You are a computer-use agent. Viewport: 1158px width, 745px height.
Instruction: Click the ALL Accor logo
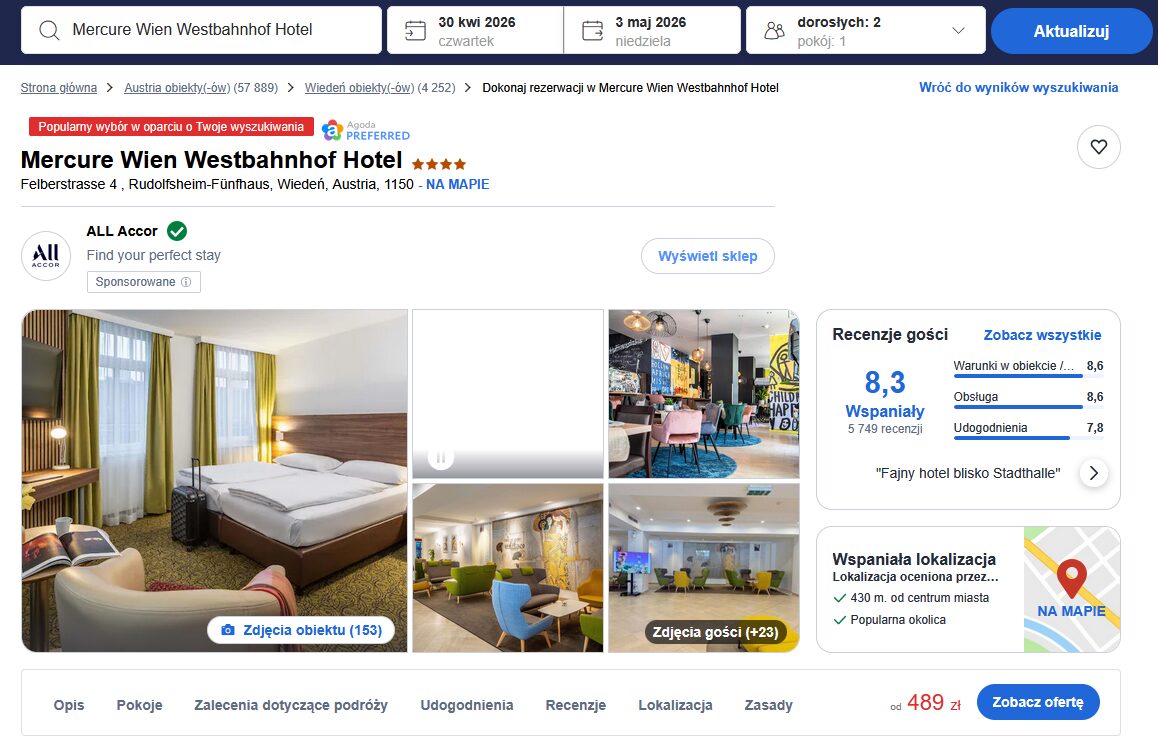coord(46,256)
